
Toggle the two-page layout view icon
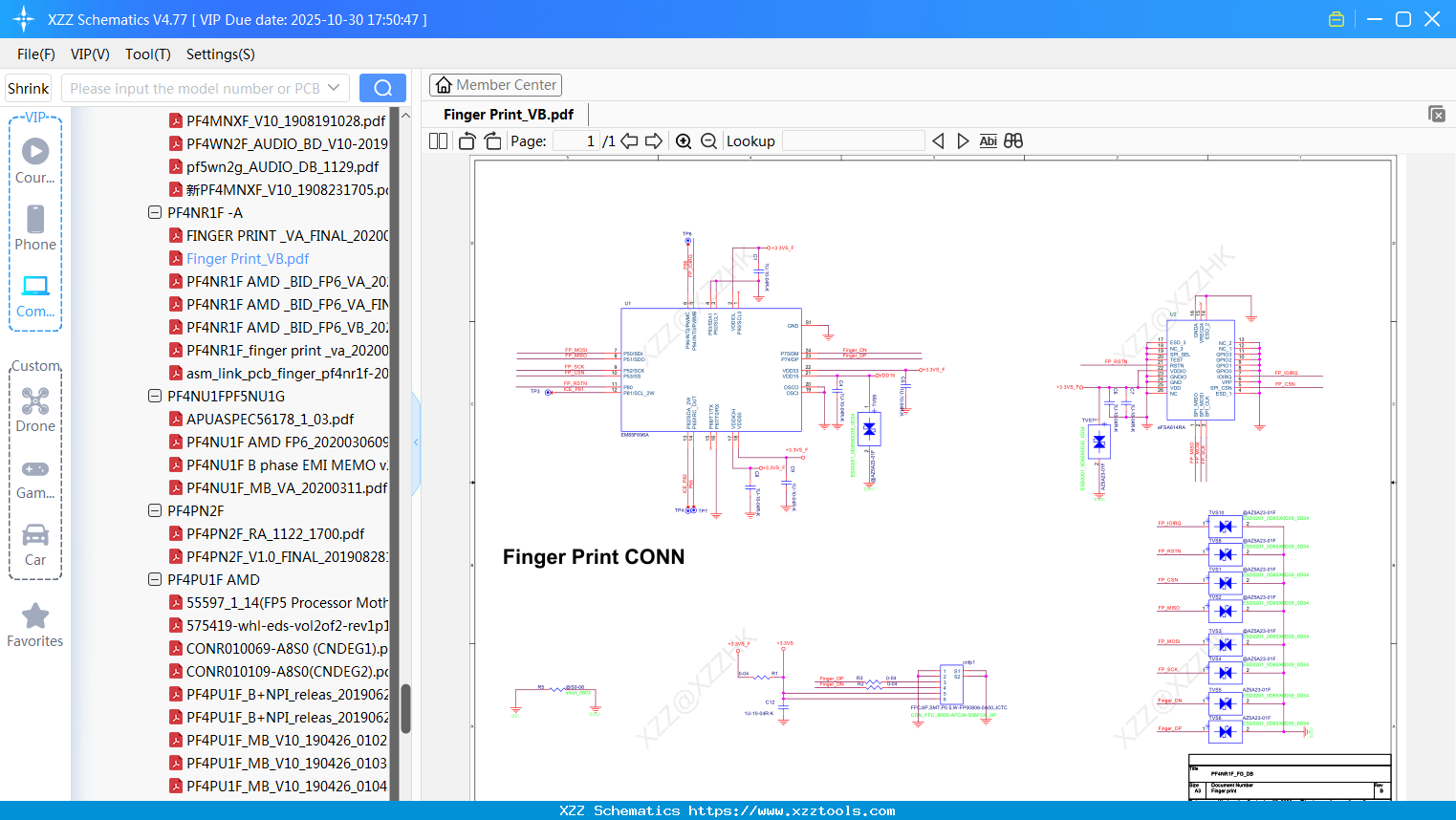pyautogui.click(x=438, y=141)
